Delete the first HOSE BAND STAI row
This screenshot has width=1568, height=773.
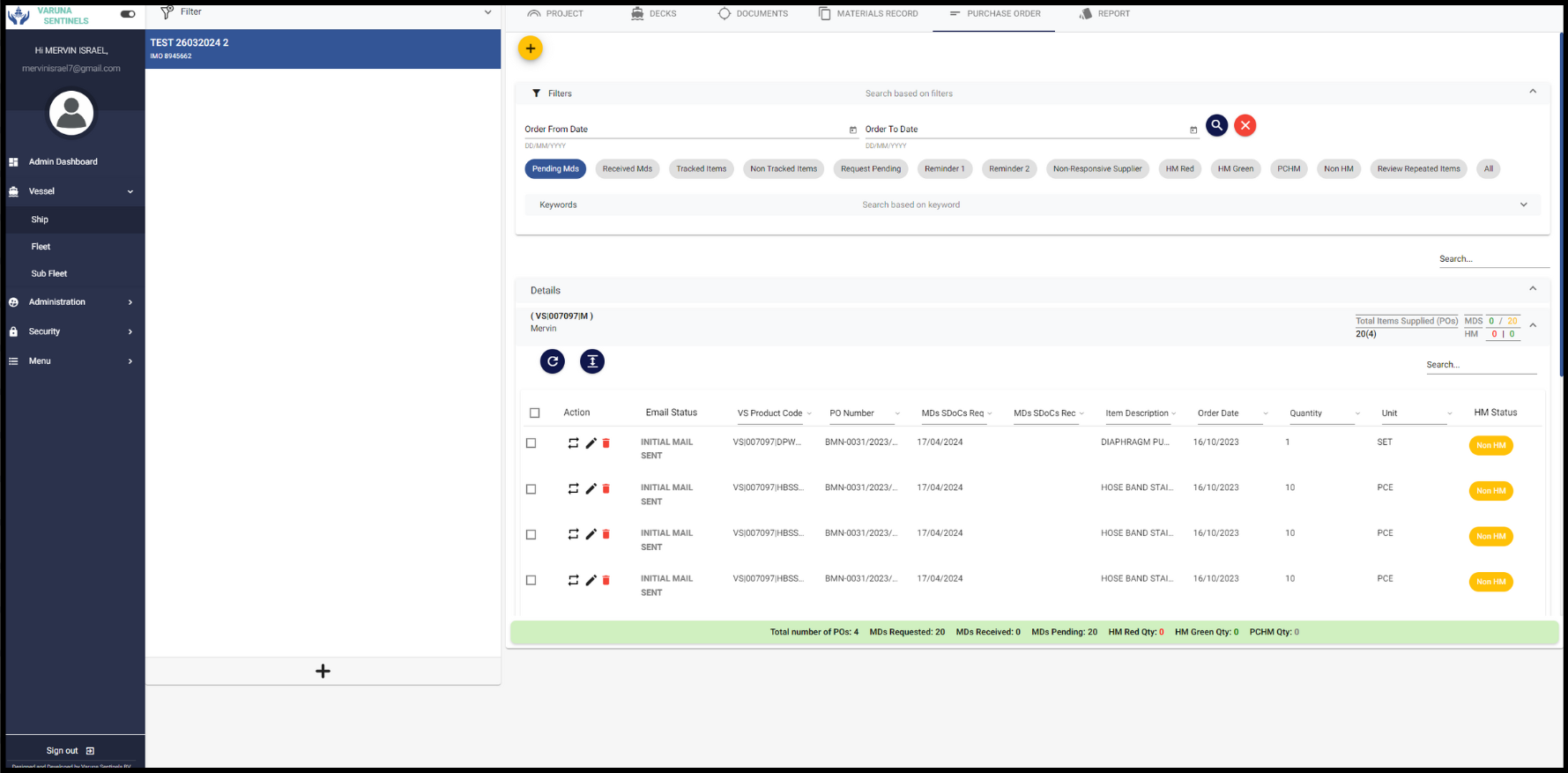(x=606, y=488)
